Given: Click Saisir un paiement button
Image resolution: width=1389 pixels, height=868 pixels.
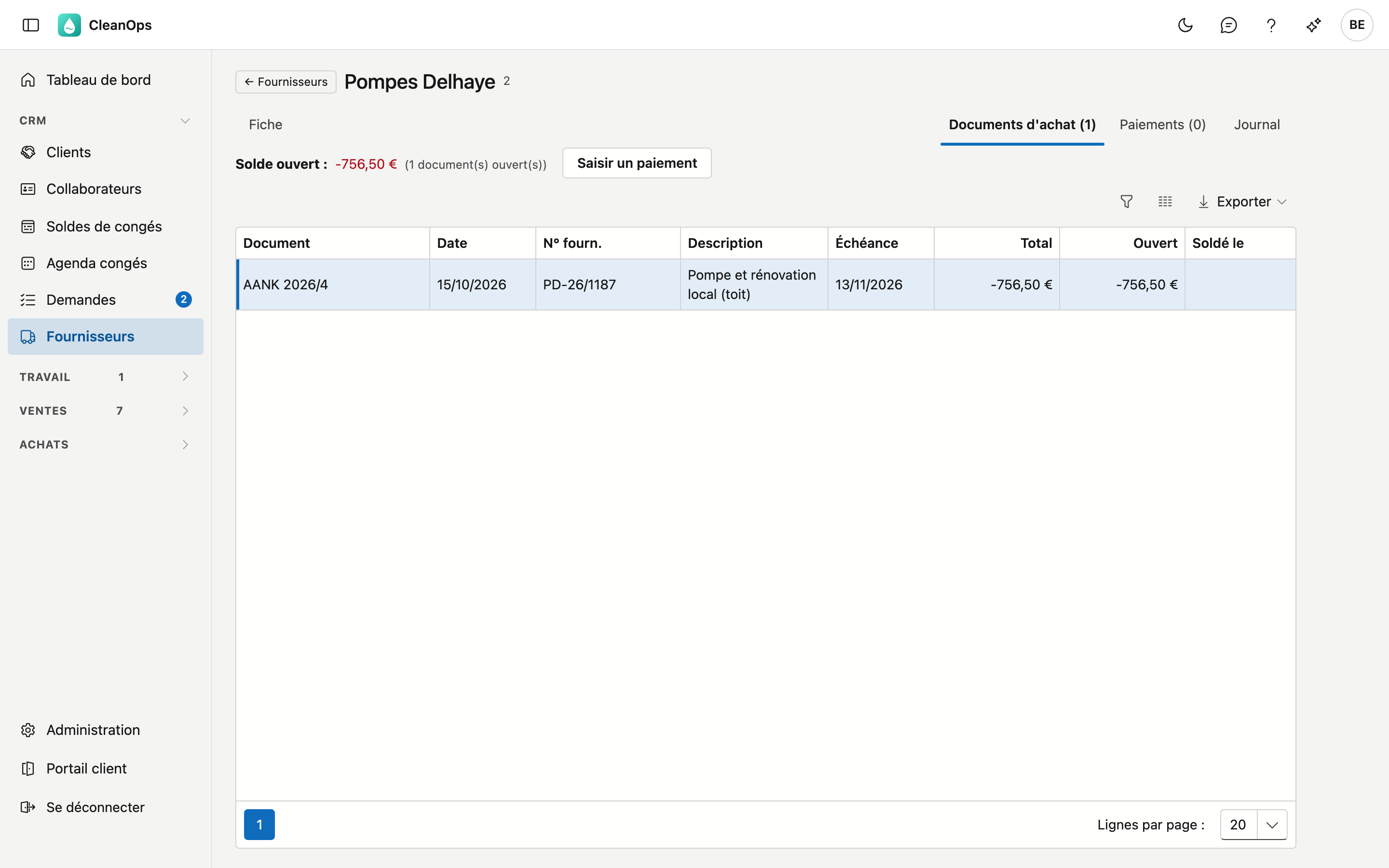Looking at the screenshot, I should (637, 163).
